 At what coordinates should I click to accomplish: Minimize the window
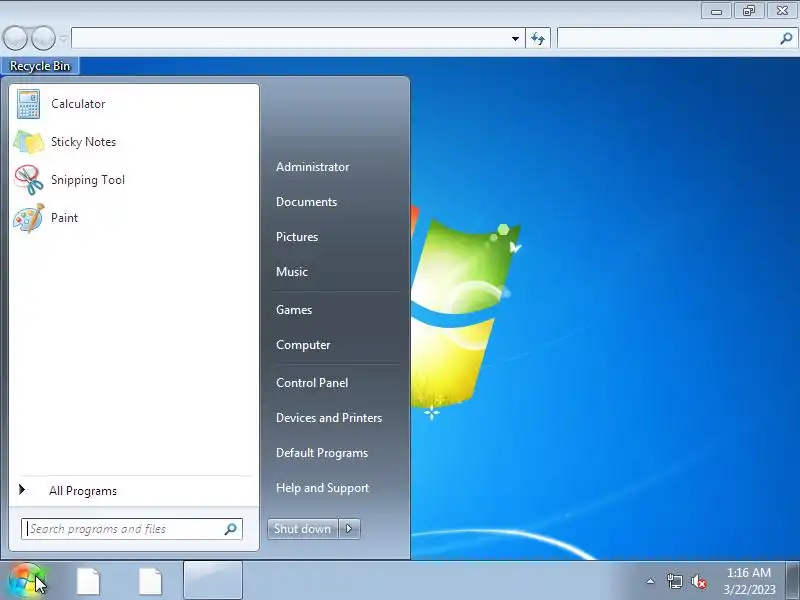(716, 11)
